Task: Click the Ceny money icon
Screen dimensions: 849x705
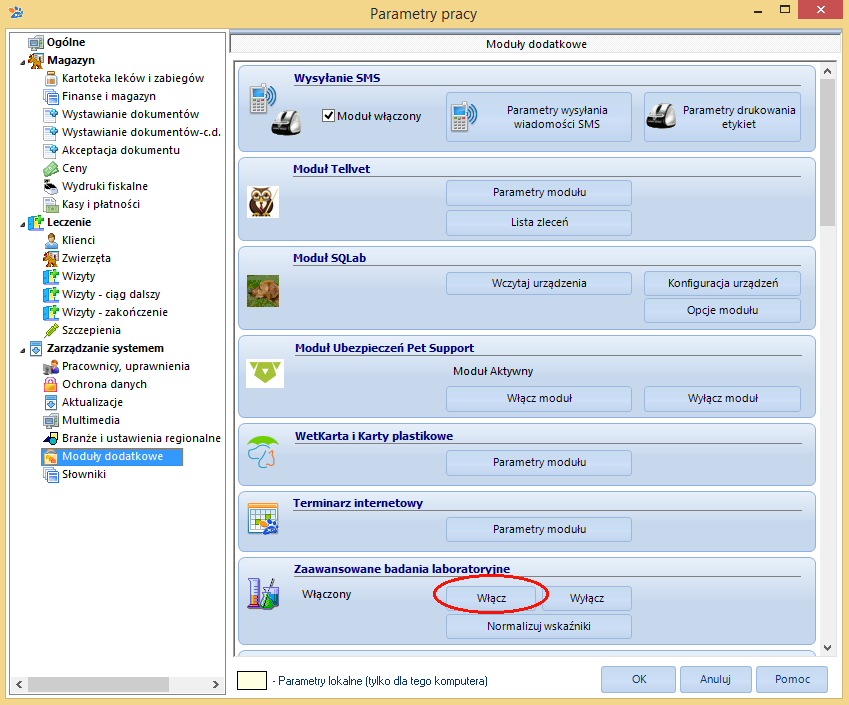Action: (51, 168)
